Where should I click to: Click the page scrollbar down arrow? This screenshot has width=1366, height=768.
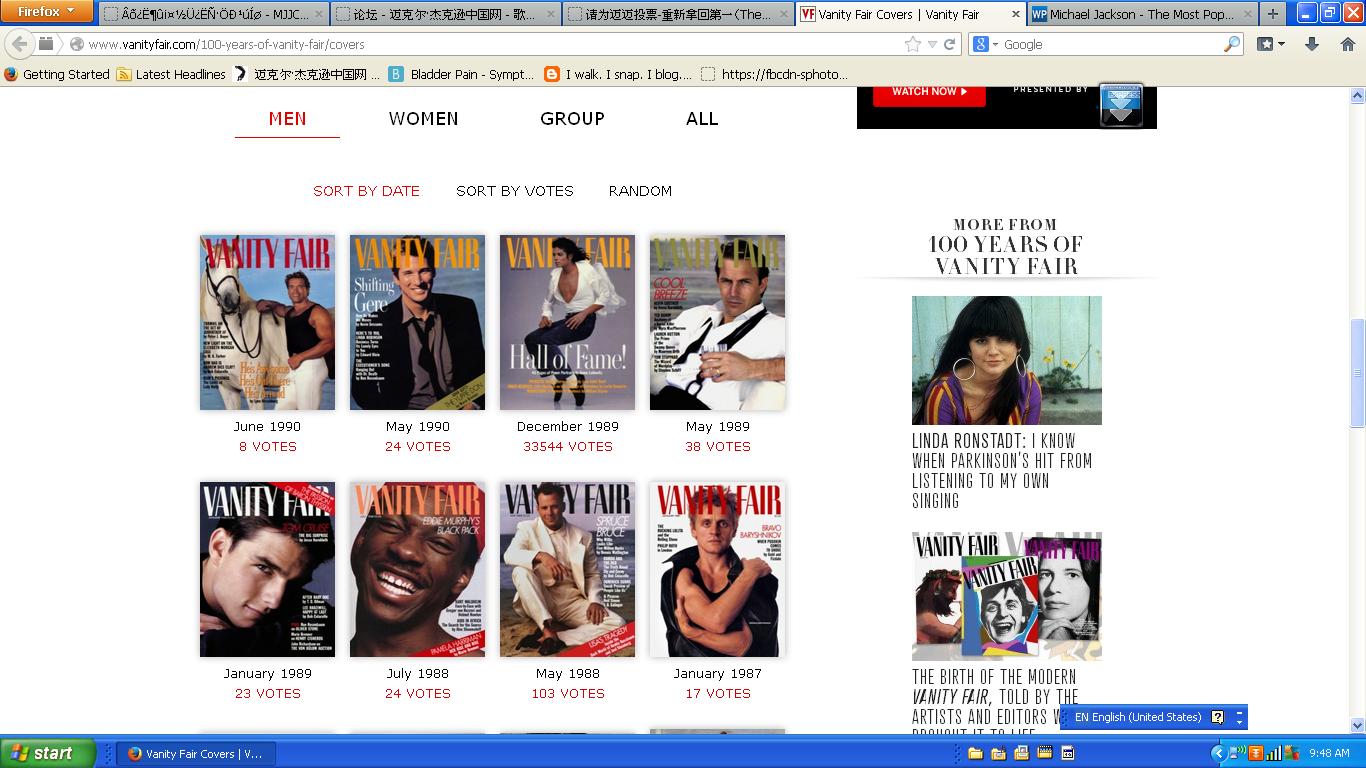pos(1357,725)
